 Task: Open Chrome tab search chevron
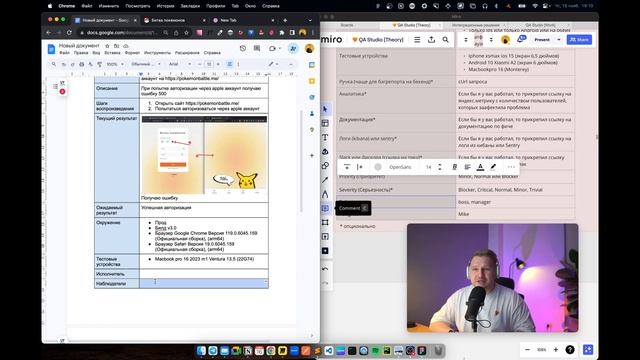310,20
